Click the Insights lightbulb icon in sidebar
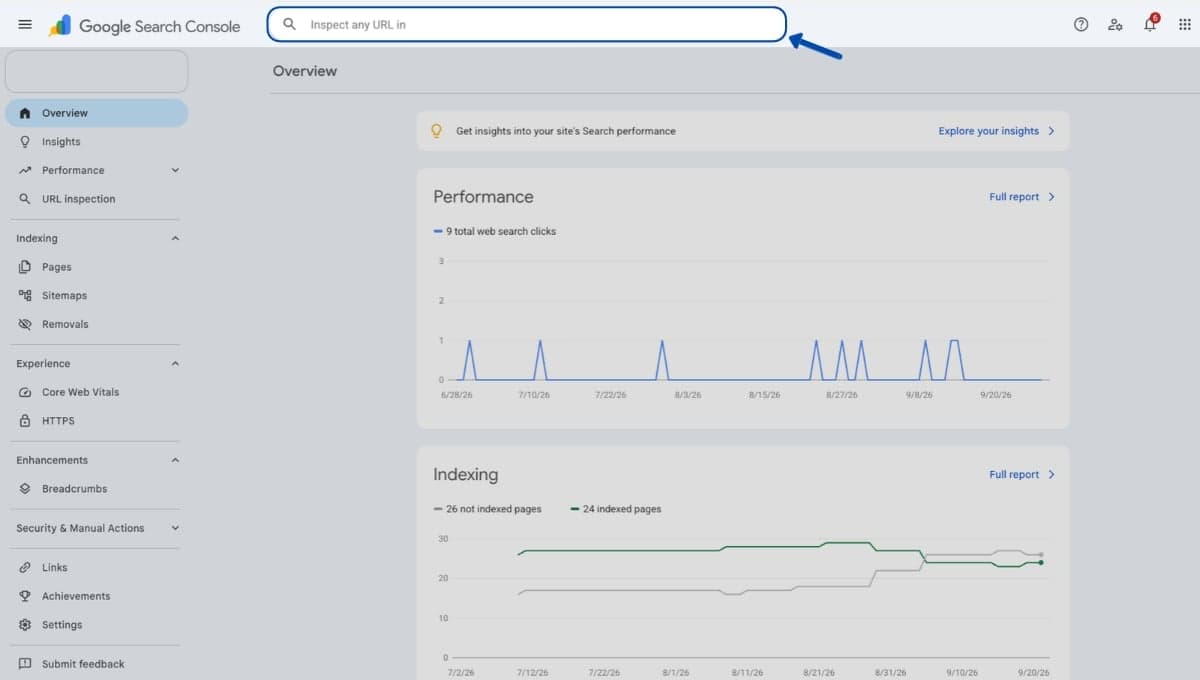 pyautogui.click(x=25, y=142)
